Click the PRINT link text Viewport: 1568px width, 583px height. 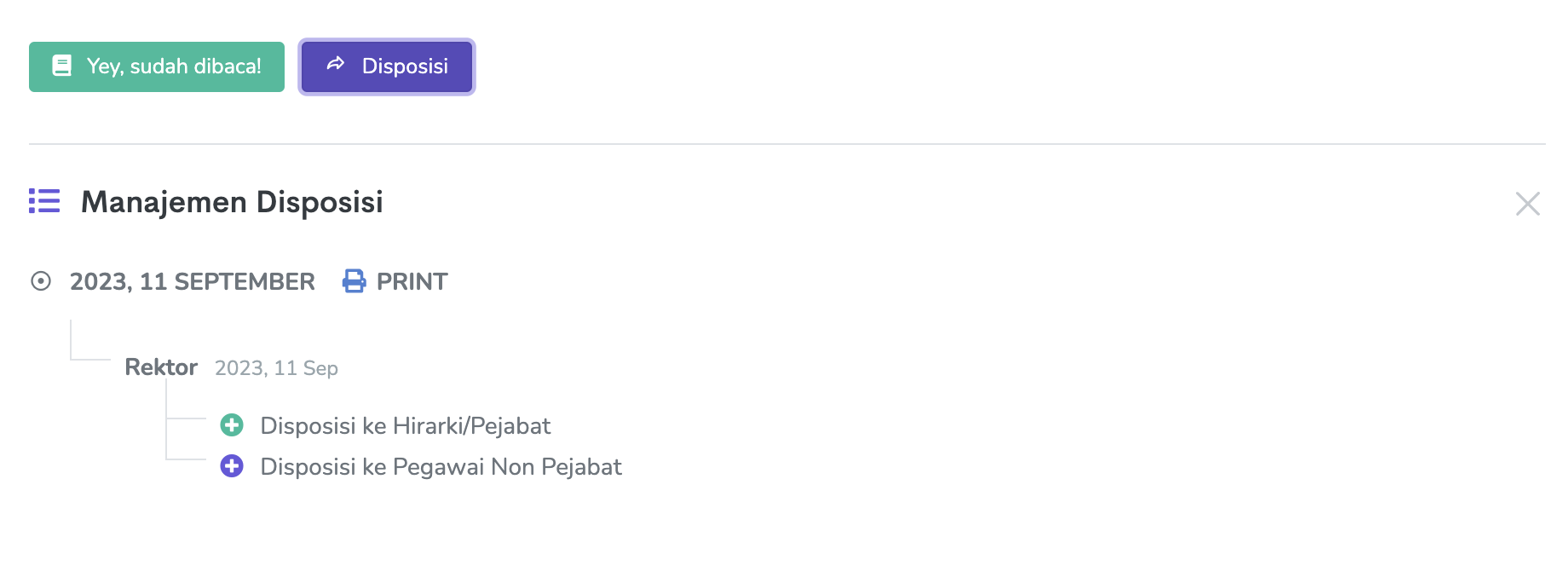click(x=412, y=281)
